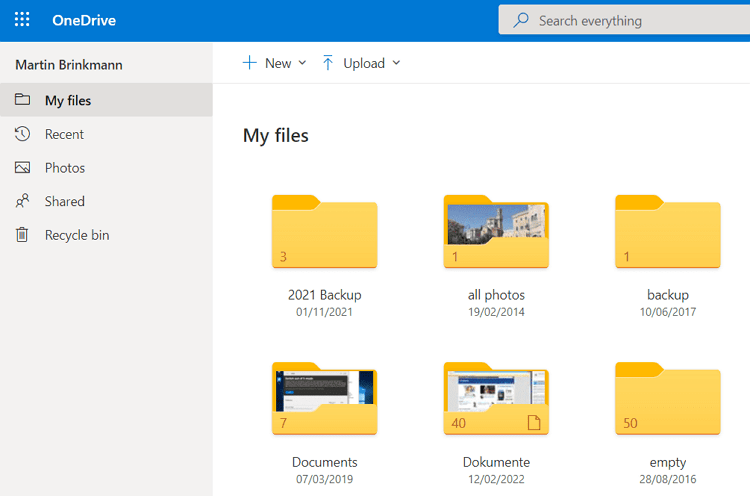This screenshot has height=496, width=750.
Task: Click the Recent clock icon
Action: pos(22,134)
